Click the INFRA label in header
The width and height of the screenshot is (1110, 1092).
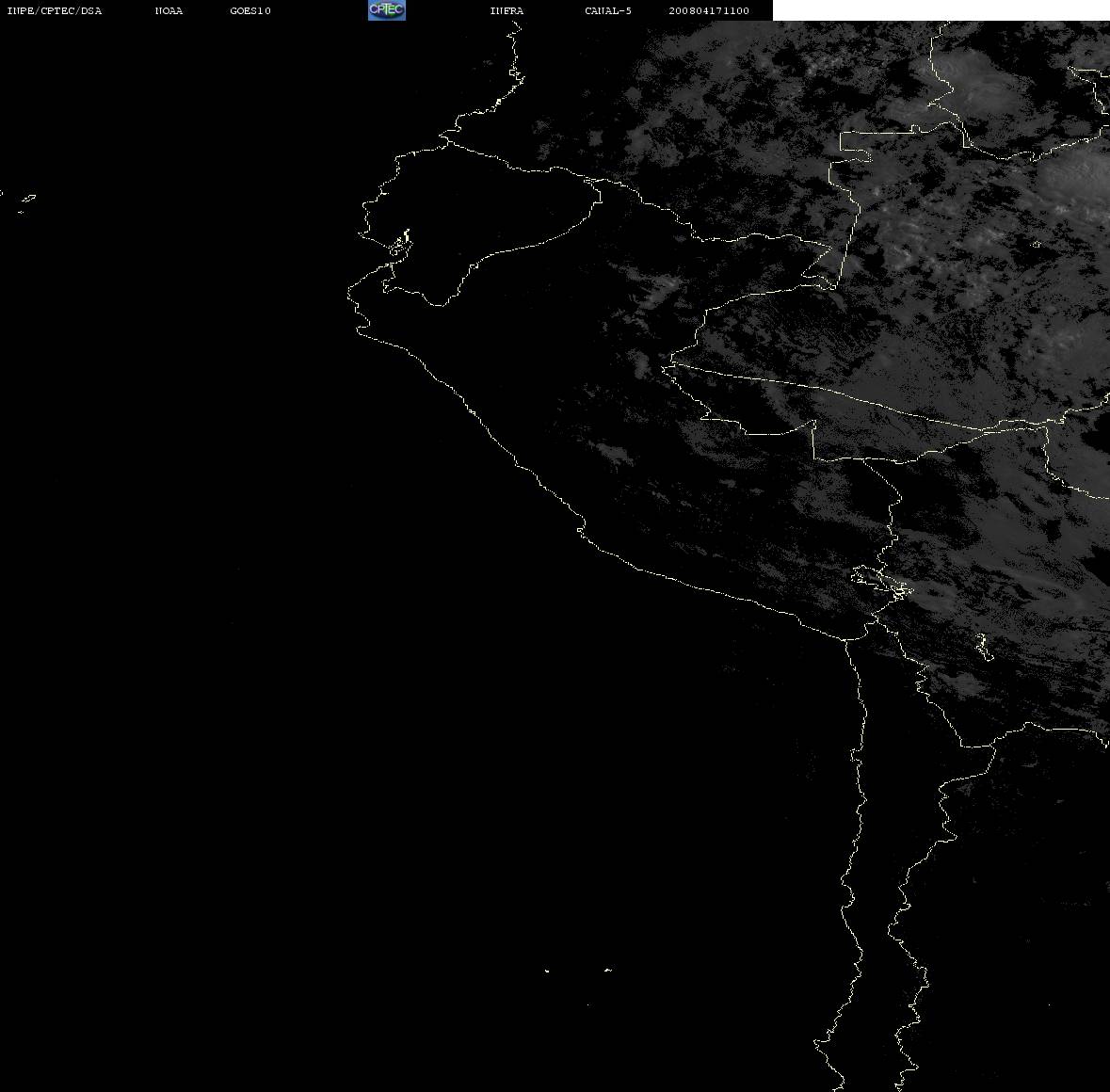pos(507,10)
